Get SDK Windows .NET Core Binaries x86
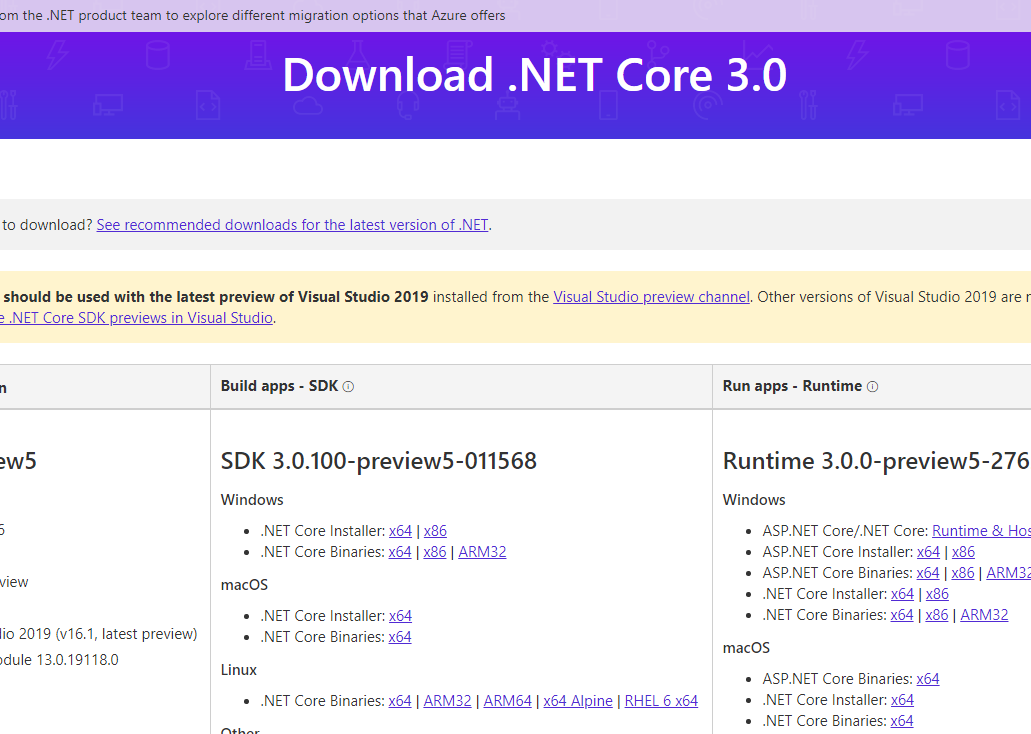 [435, 552]
